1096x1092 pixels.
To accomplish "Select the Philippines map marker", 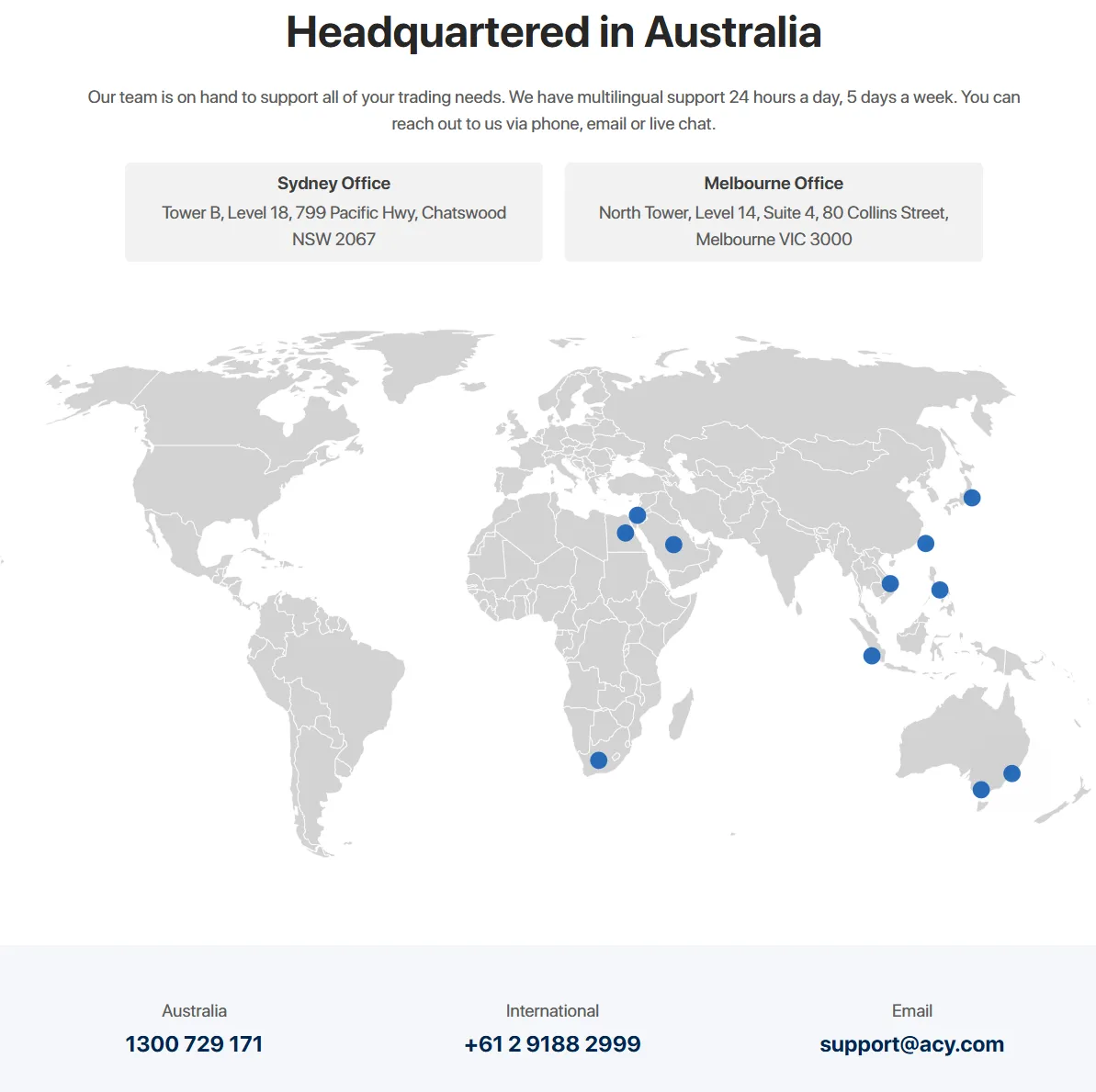I will (x=939, y=590).
